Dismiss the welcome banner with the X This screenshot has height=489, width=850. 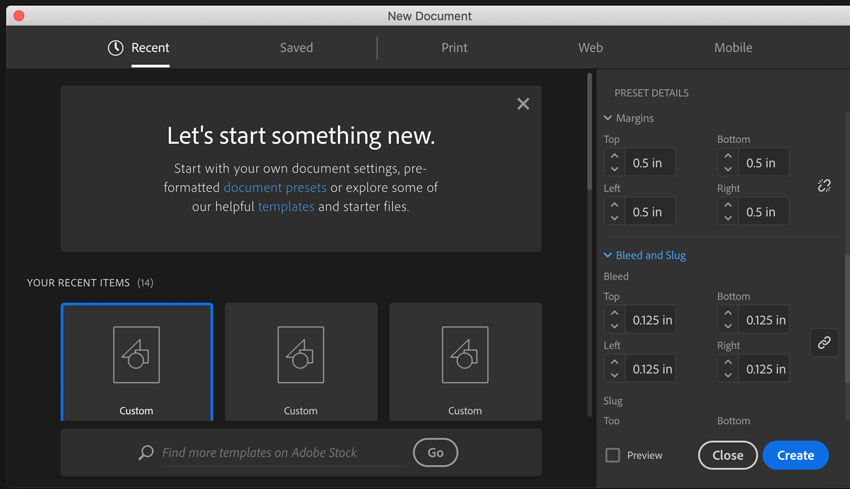523,104
